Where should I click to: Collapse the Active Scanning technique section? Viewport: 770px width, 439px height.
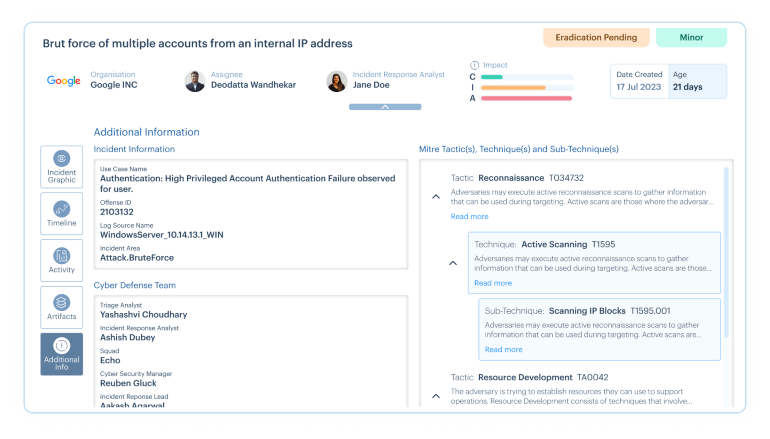point(453,263)
